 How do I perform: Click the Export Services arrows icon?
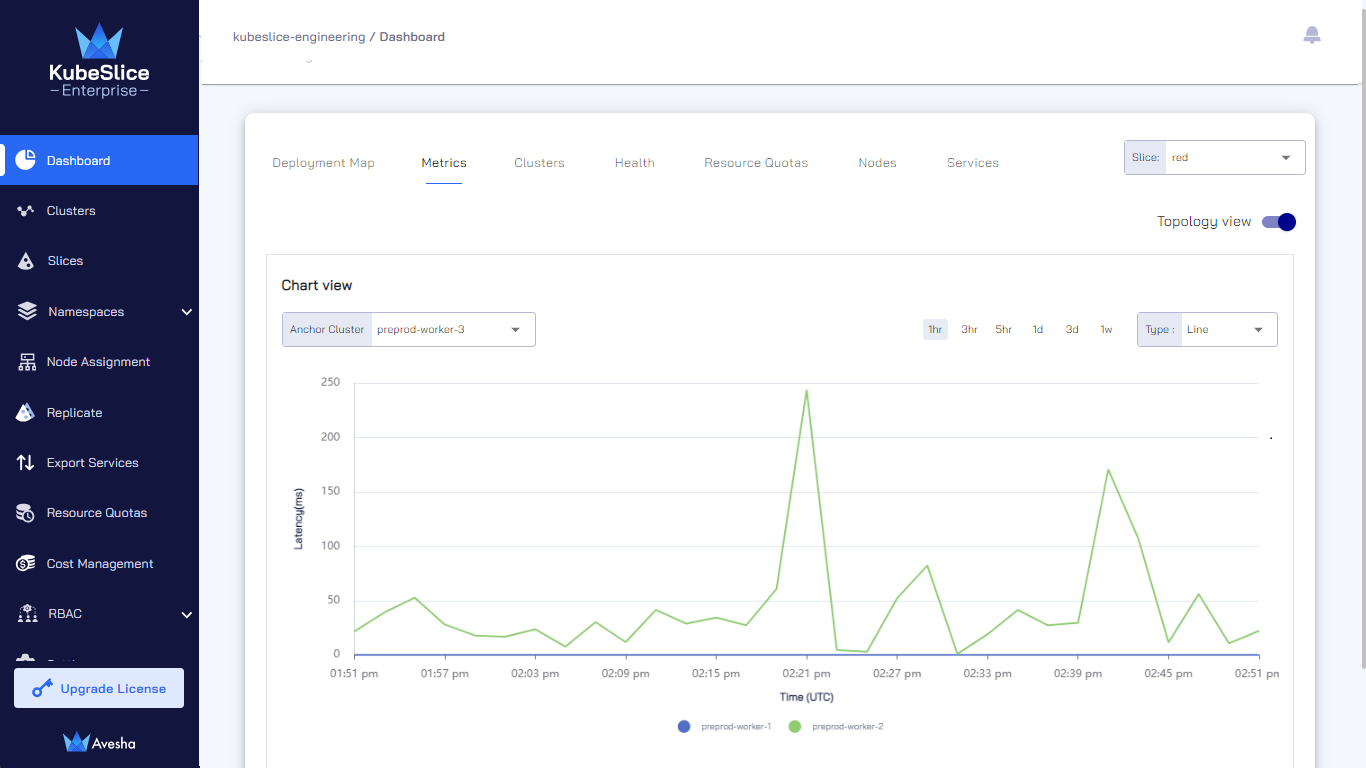click(26, 463)
